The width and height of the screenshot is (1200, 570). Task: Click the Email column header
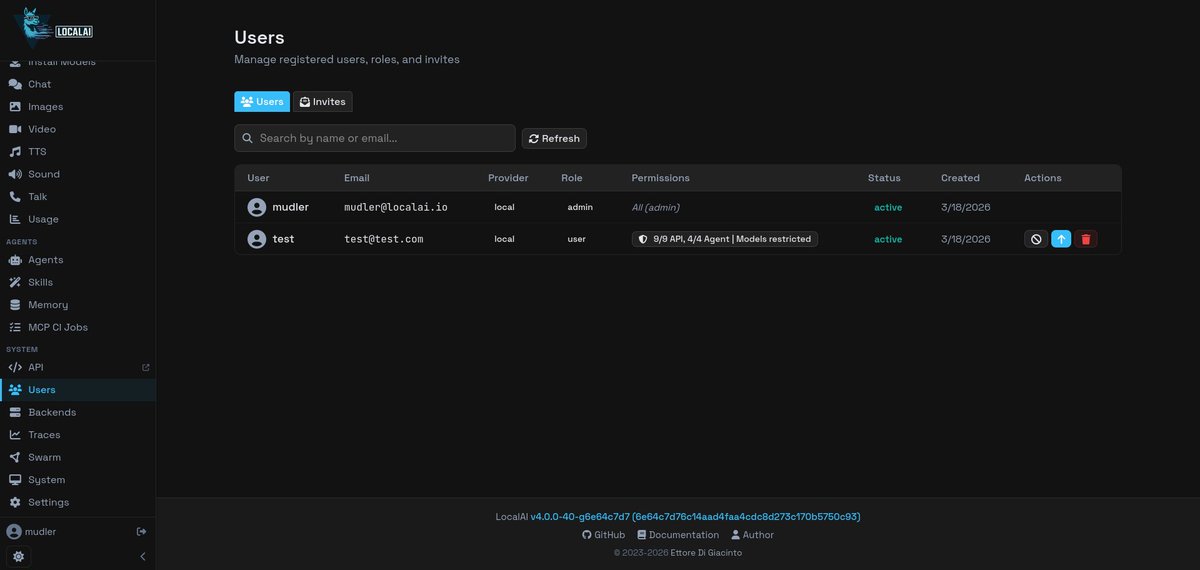[x=357, y=178]
